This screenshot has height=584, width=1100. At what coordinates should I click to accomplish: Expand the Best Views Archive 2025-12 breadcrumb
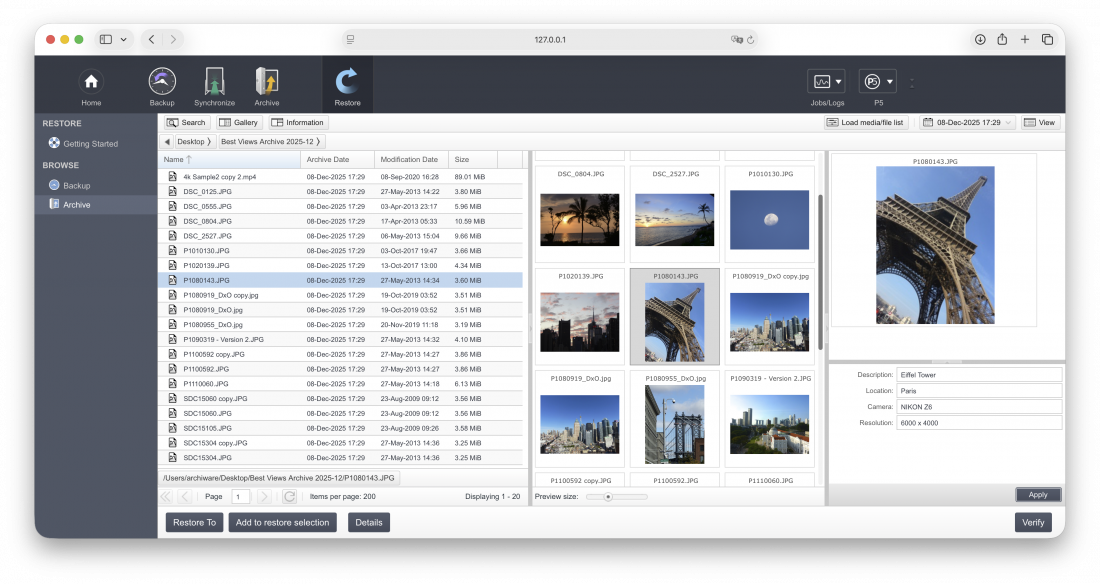click(x=271, y=142)
